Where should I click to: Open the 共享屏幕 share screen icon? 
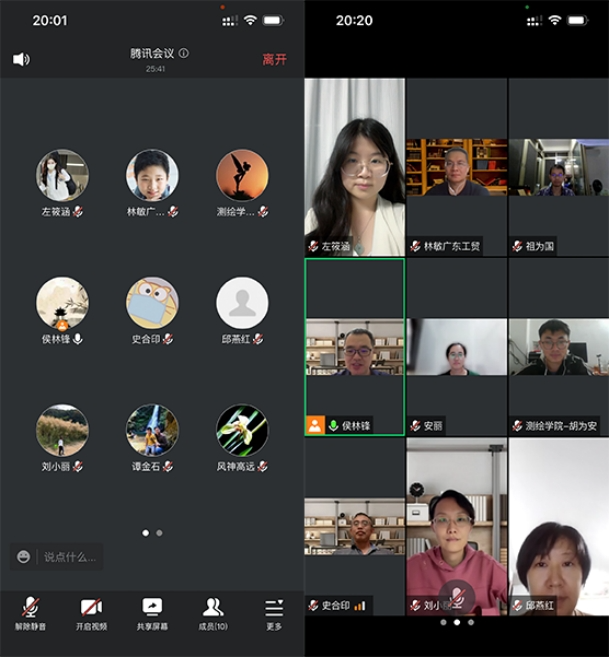152,607
